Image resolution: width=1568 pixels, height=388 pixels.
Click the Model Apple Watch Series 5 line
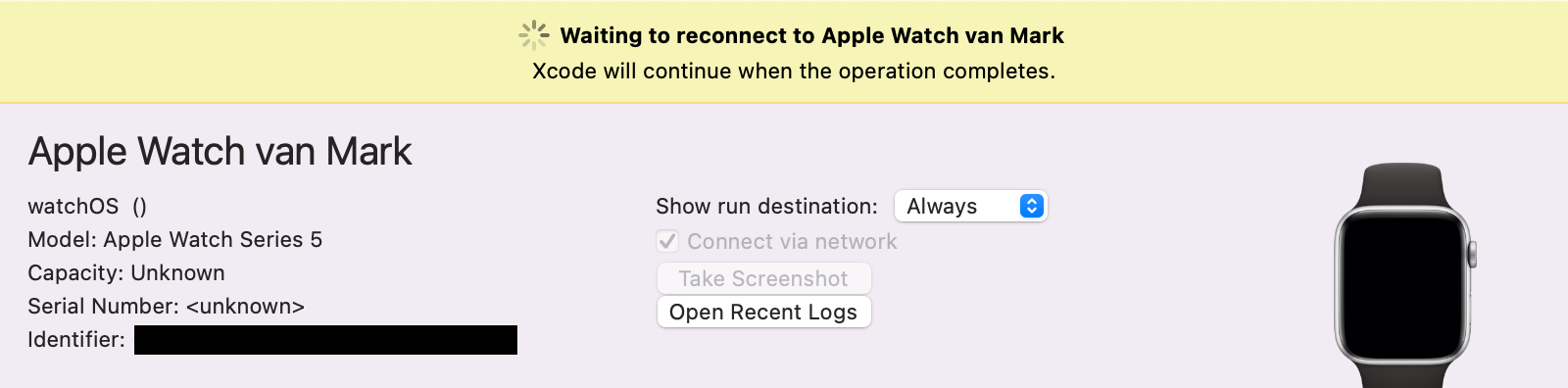click(174, 239)
